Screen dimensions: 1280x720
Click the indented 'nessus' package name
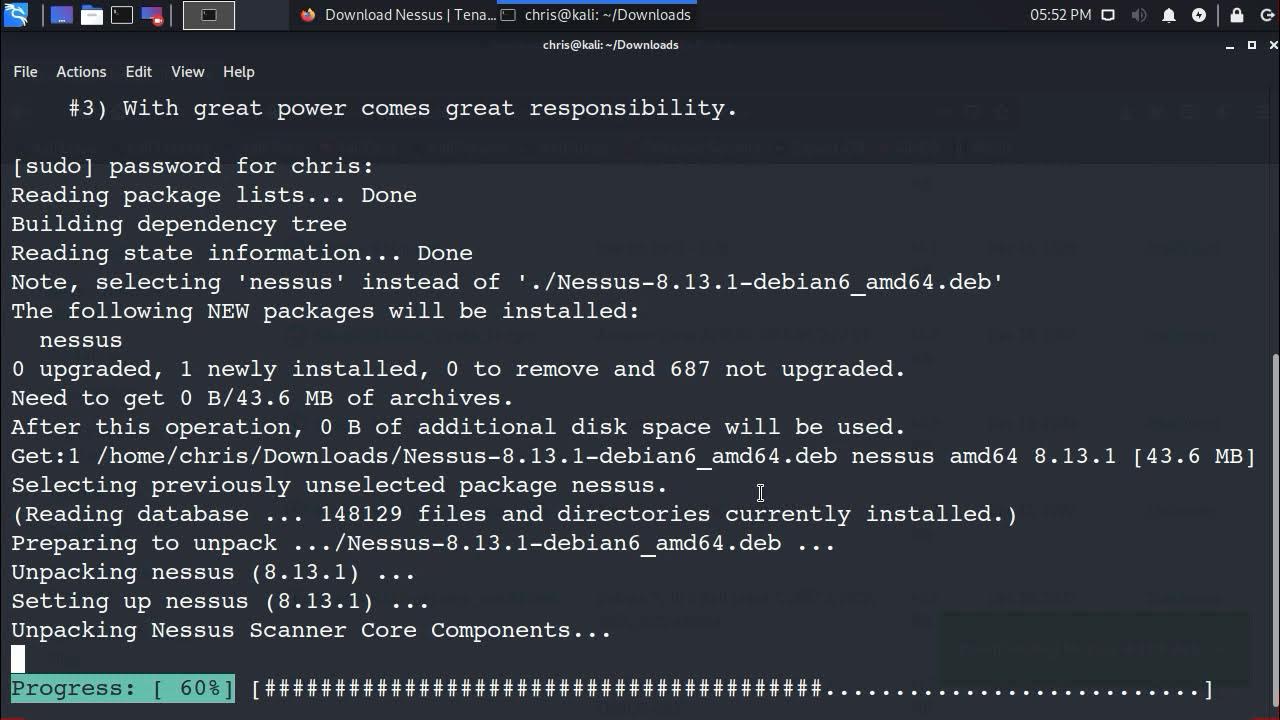point(81,340)
